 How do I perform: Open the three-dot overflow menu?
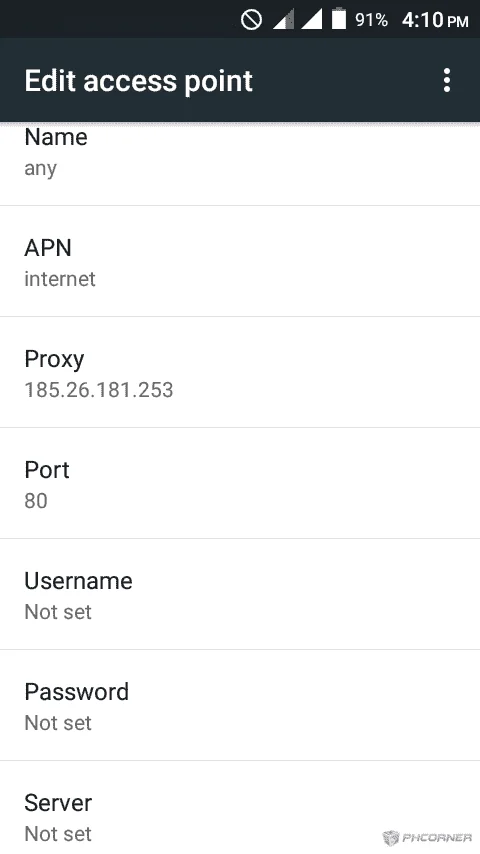click(x=447, y=80)
